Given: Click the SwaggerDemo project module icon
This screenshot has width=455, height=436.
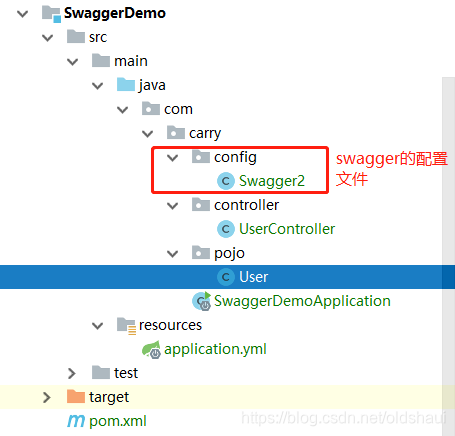Looking at the screenshot, I should click(x=51, y=14).
